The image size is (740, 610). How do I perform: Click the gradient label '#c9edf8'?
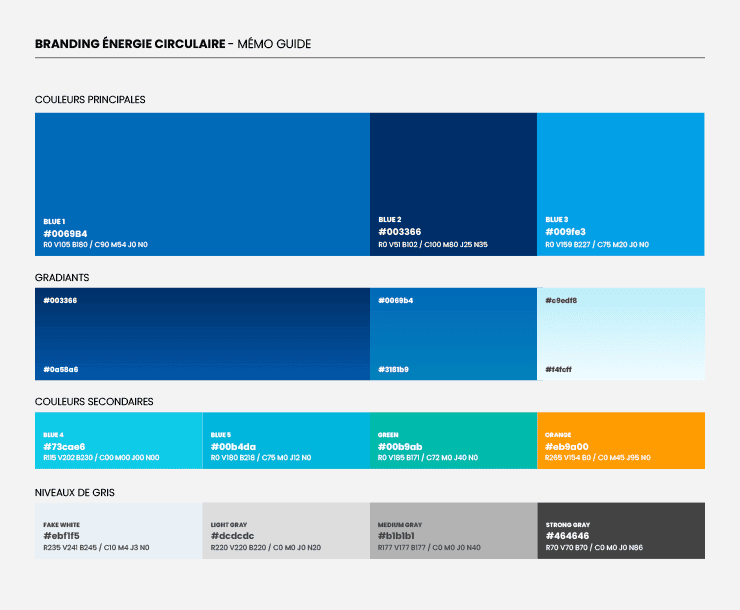[x=561, y=301]
